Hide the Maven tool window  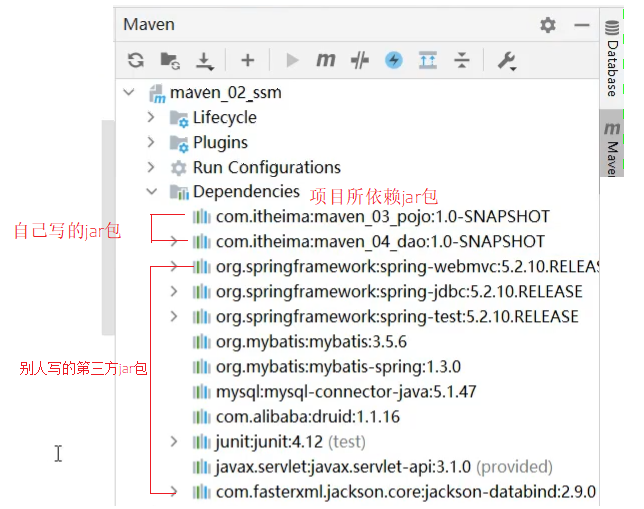[x=581, y=25]
